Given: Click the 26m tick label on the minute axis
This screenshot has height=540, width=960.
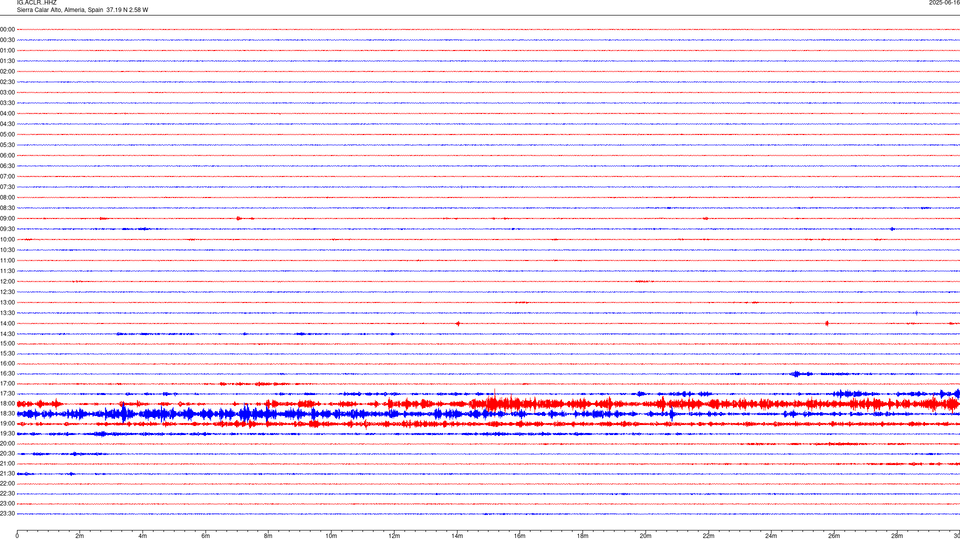Looking at the screenshot, I should pyautogui.click(x=834, y=536).
